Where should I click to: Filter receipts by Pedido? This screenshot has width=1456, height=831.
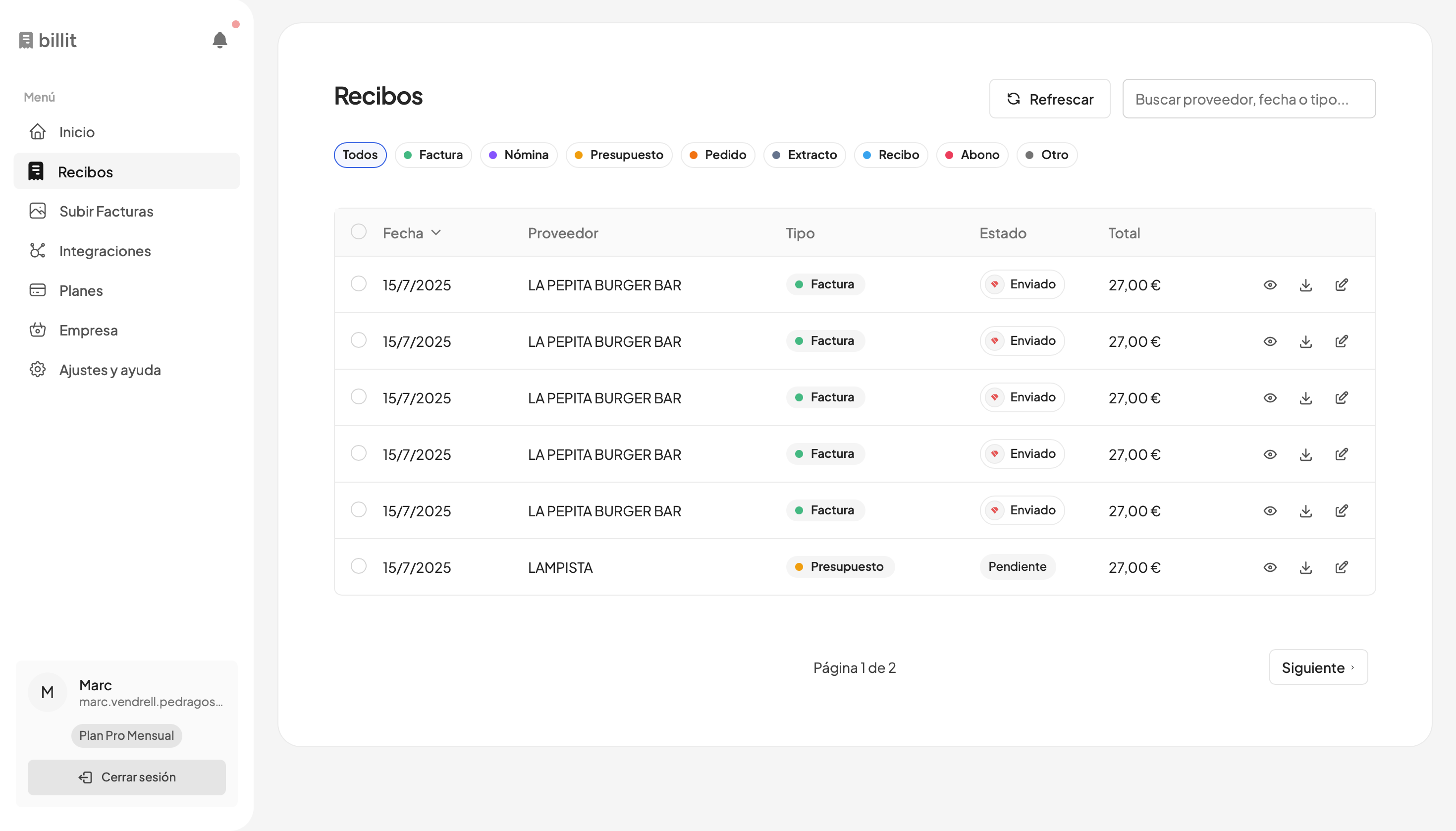(x=718, y=155)
